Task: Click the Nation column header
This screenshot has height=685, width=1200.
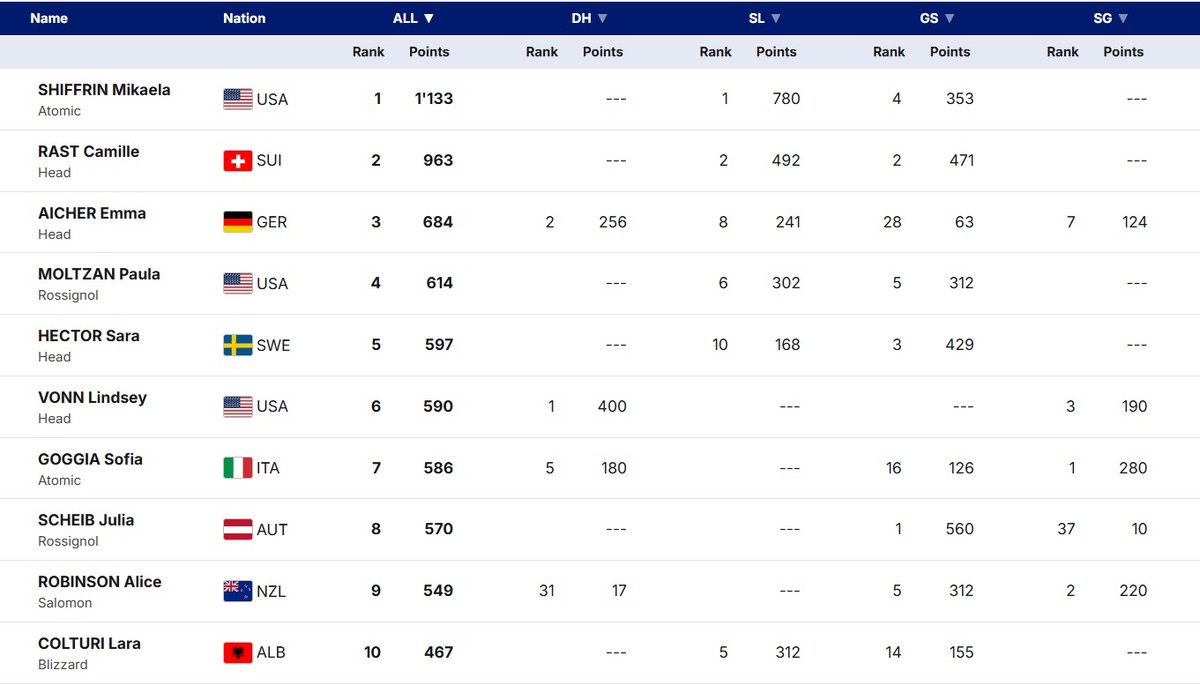Action: [244, 18]
